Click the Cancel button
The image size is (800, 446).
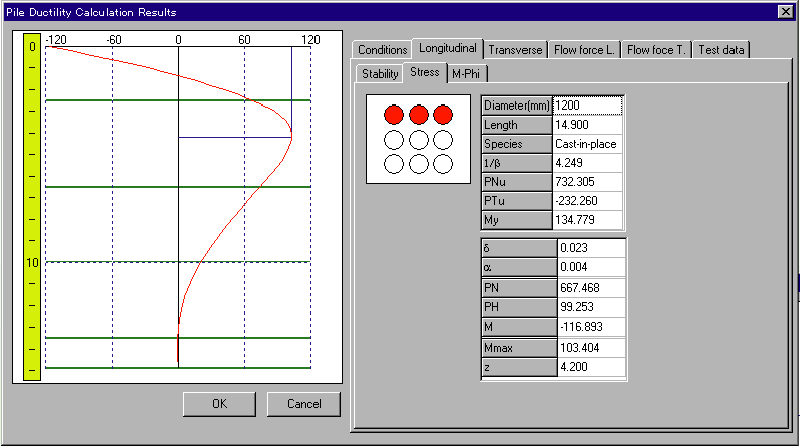(x=303, y=404)
